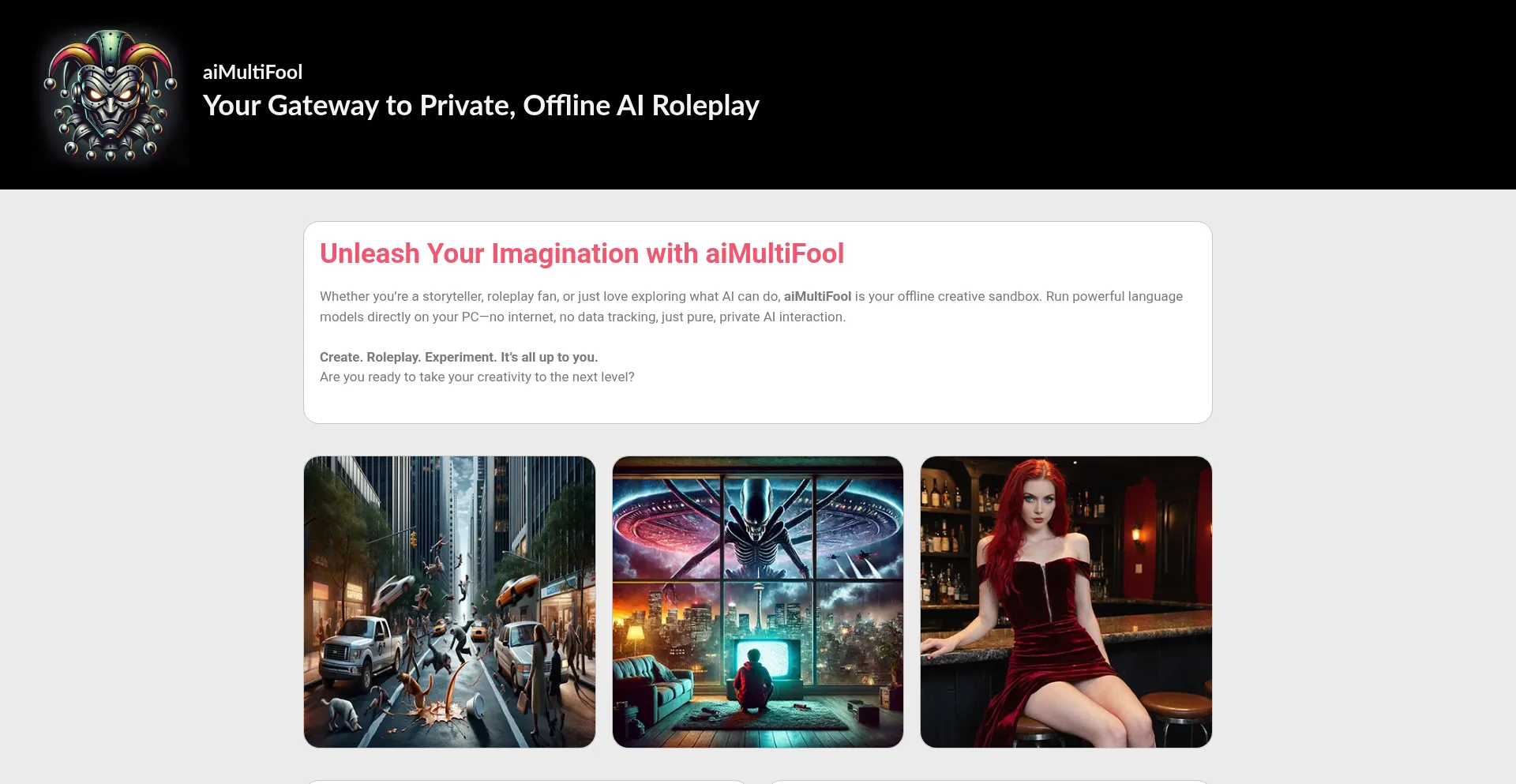The image size is (1516, 784).
Task: Click the partially visible card below the bar image
Action: [989, 782]
